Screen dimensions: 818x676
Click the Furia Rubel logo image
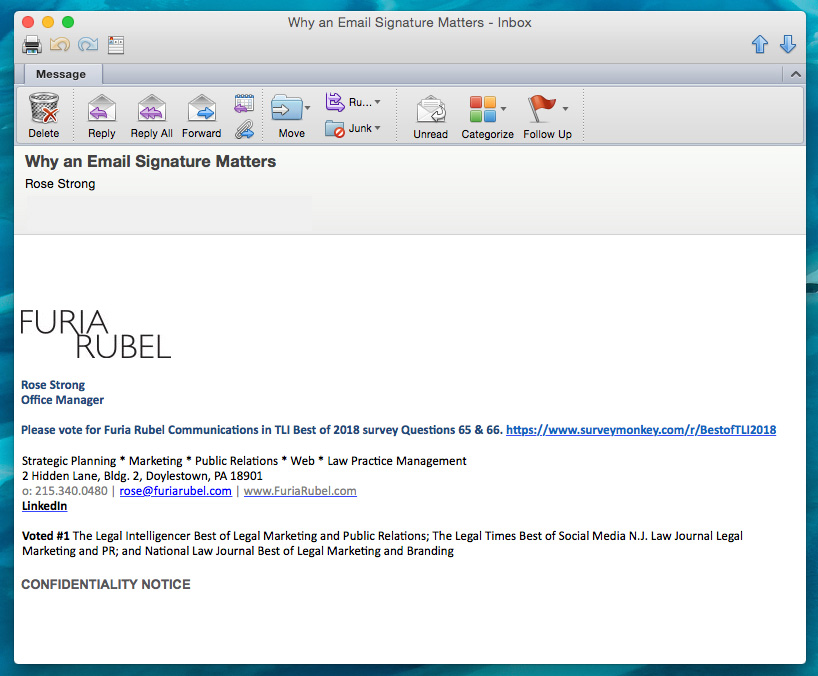tap(95, 334)
